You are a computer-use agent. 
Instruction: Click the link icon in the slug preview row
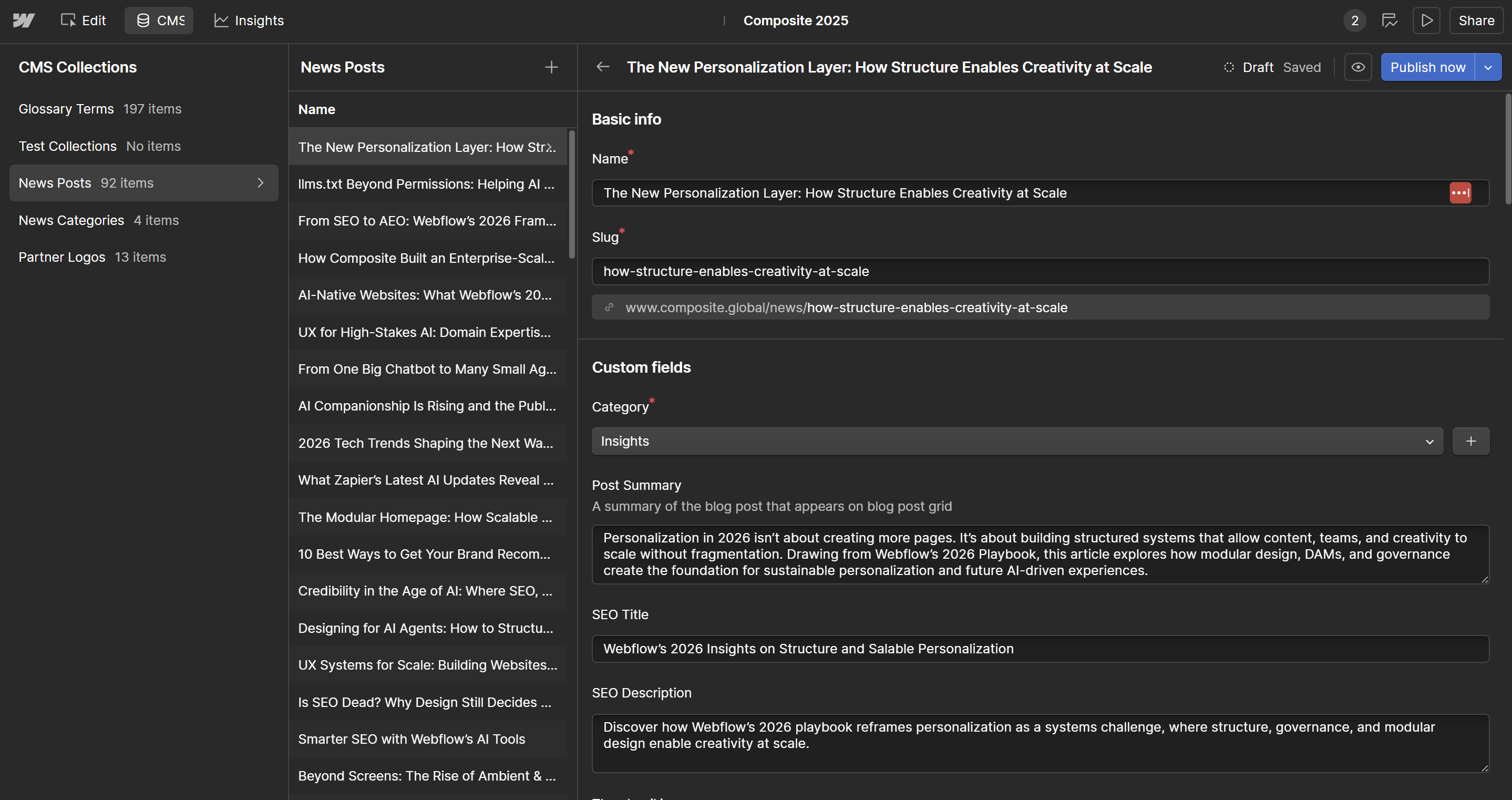[609, 307]
